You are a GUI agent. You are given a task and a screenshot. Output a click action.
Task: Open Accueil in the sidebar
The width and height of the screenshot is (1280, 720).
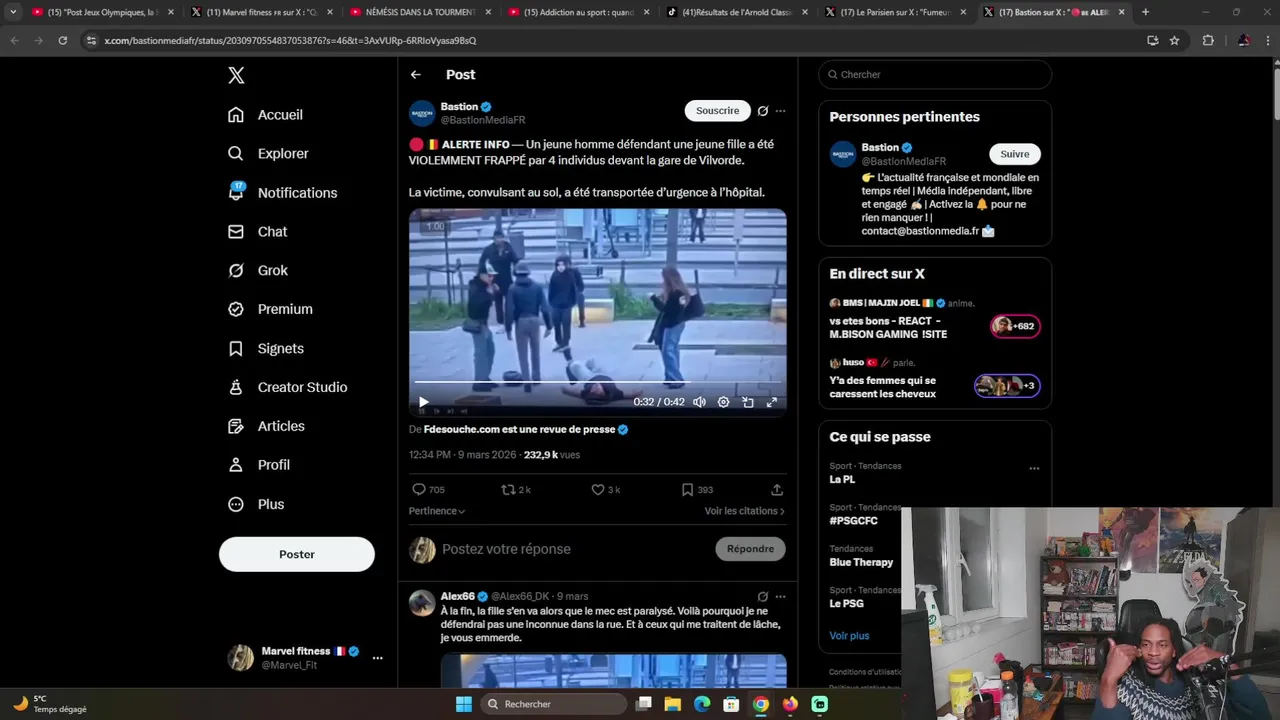click(x=265, y=115)
